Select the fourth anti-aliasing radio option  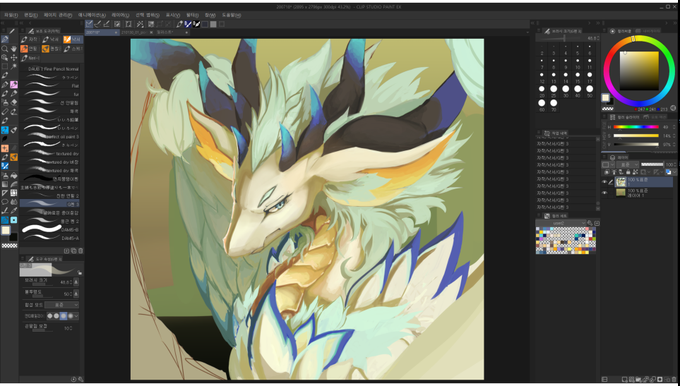coord(71,316)
